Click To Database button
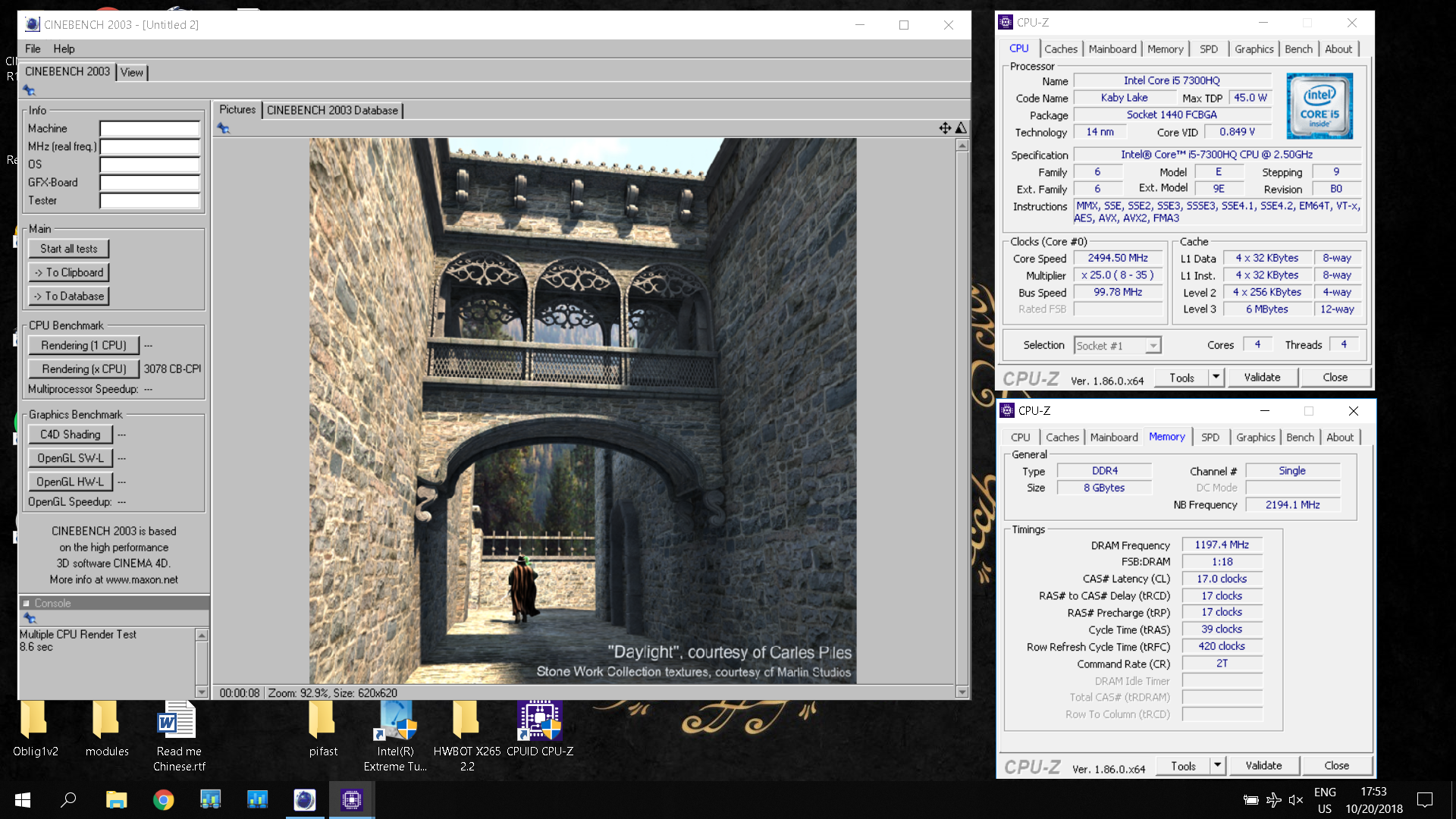Viewport: 1456px width, 819px height. coord(69,296)
